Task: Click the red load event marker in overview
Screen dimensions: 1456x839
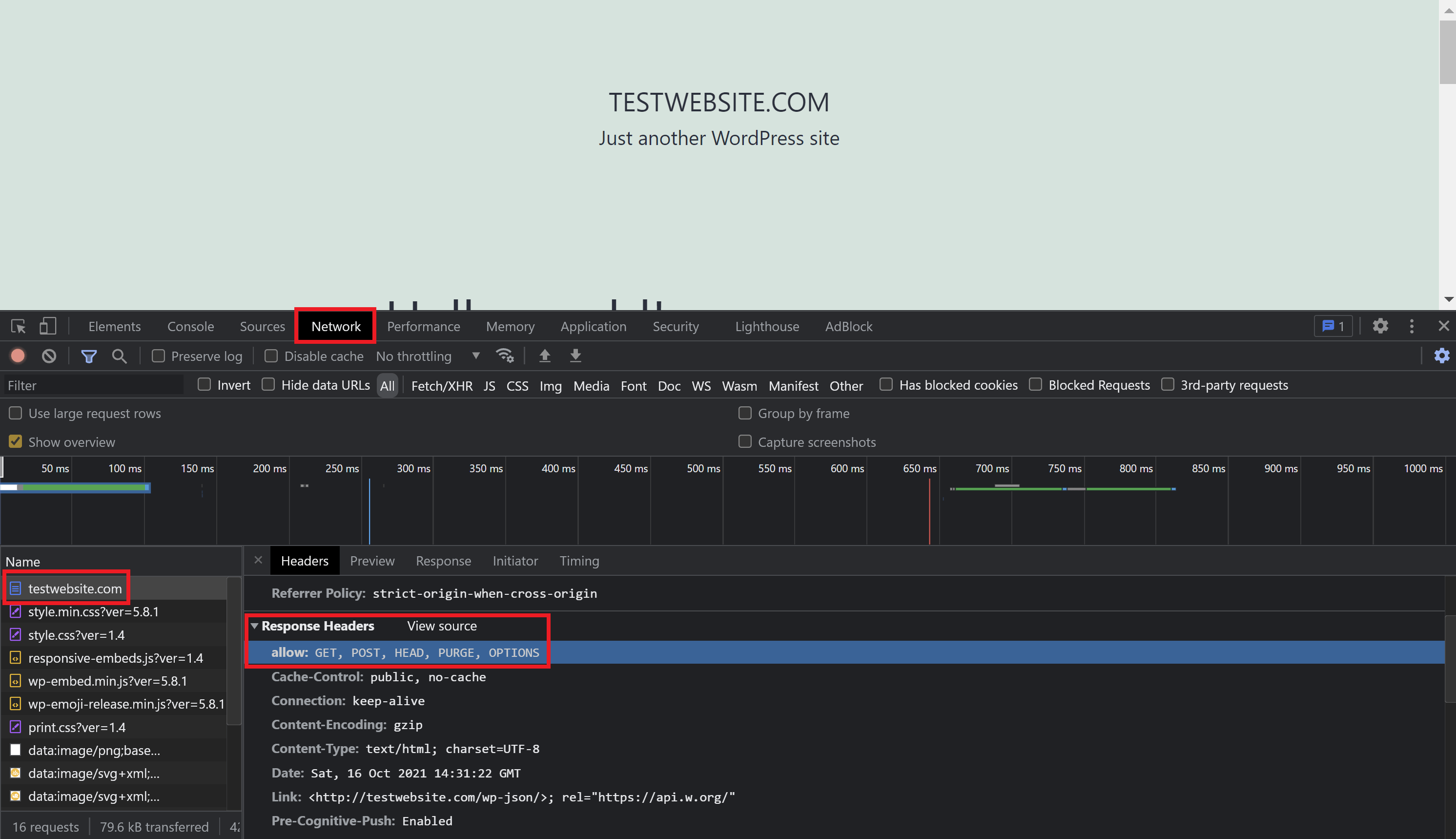Action: 929,511
